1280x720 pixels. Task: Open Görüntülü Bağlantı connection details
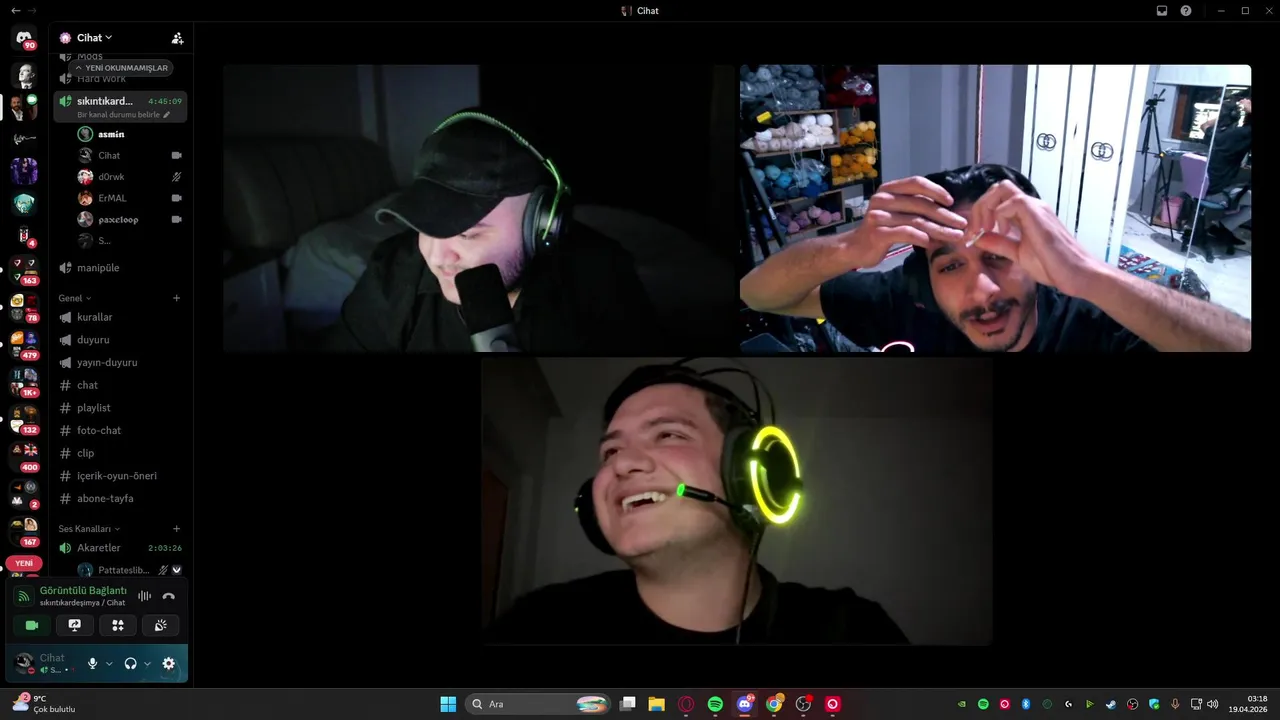point(83,591)
